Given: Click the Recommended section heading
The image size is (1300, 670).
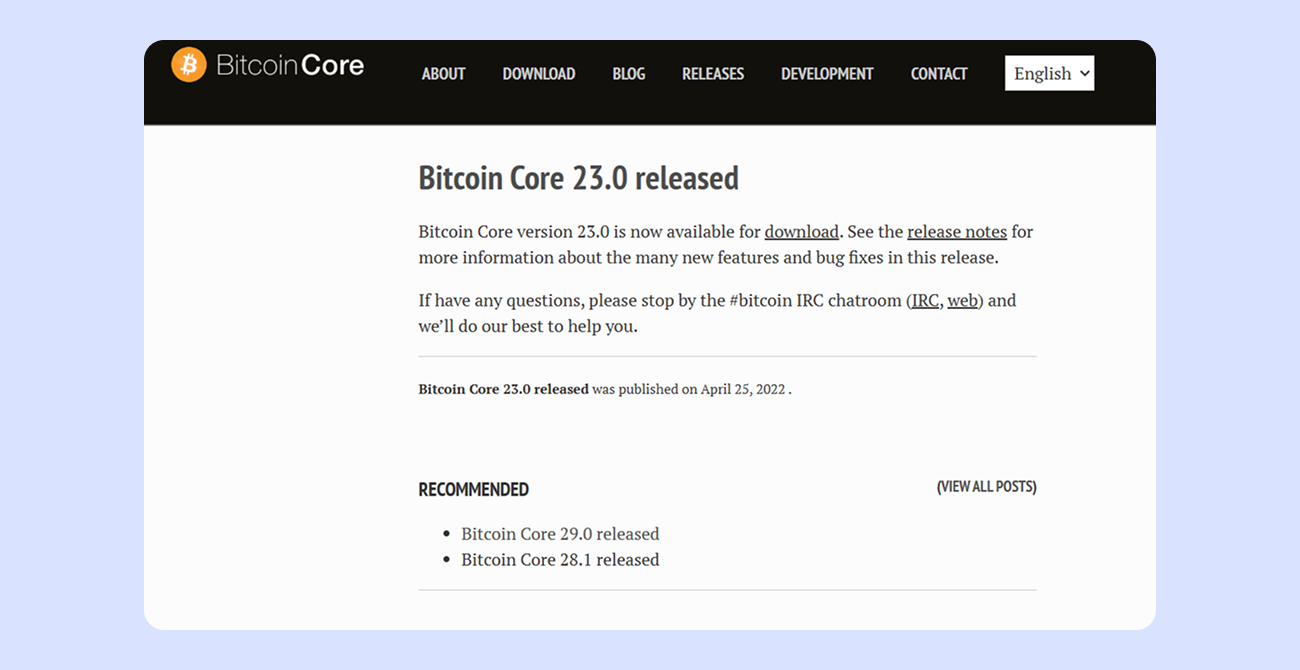Looking at the screenshot, I should click(473, 490).
